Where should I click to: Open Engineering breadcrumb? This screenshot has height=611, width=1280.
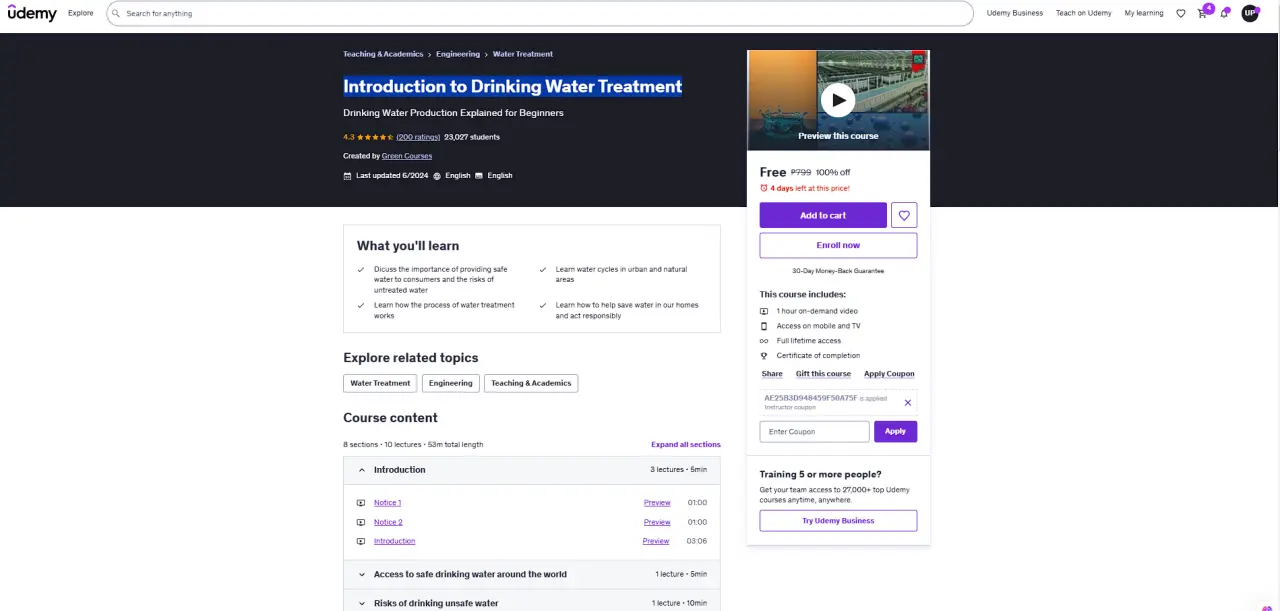[x=458, y=54]
